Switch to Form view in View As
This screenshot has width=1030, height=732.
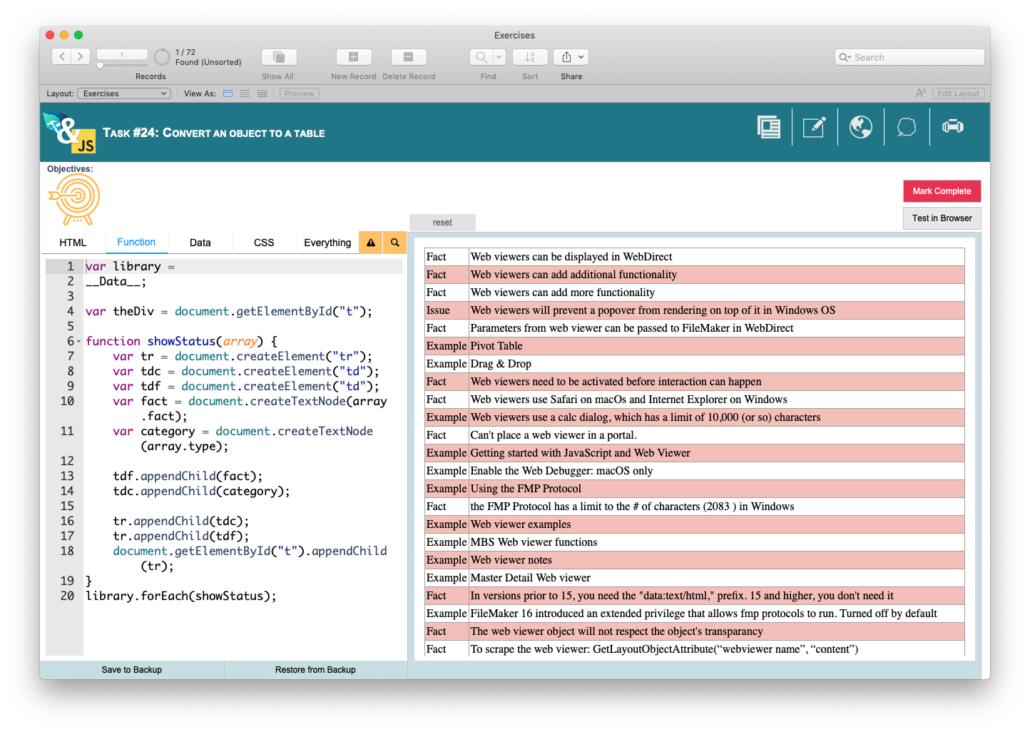pyautogui.click(x=228, y=94)
